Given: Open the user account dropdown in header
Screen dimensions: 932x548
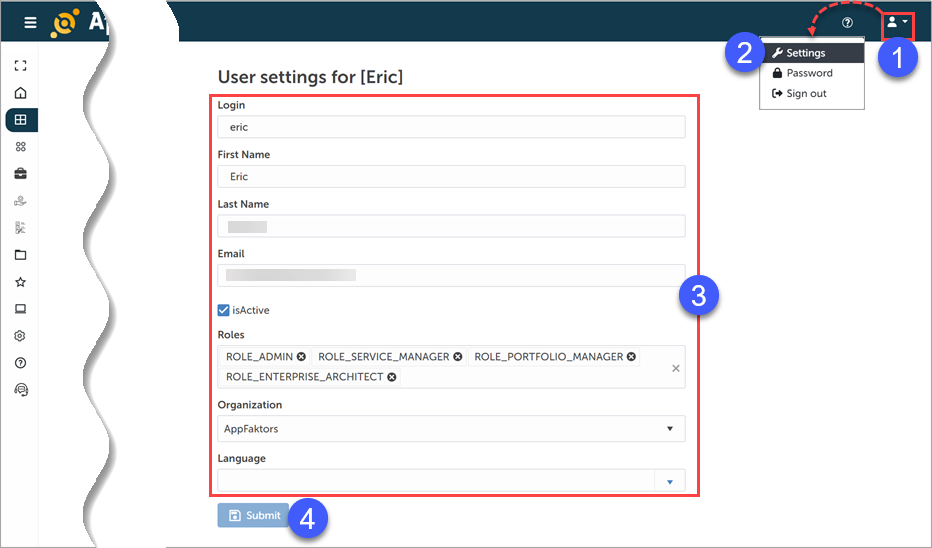Looking at the screenshot, I should [897, 22].
